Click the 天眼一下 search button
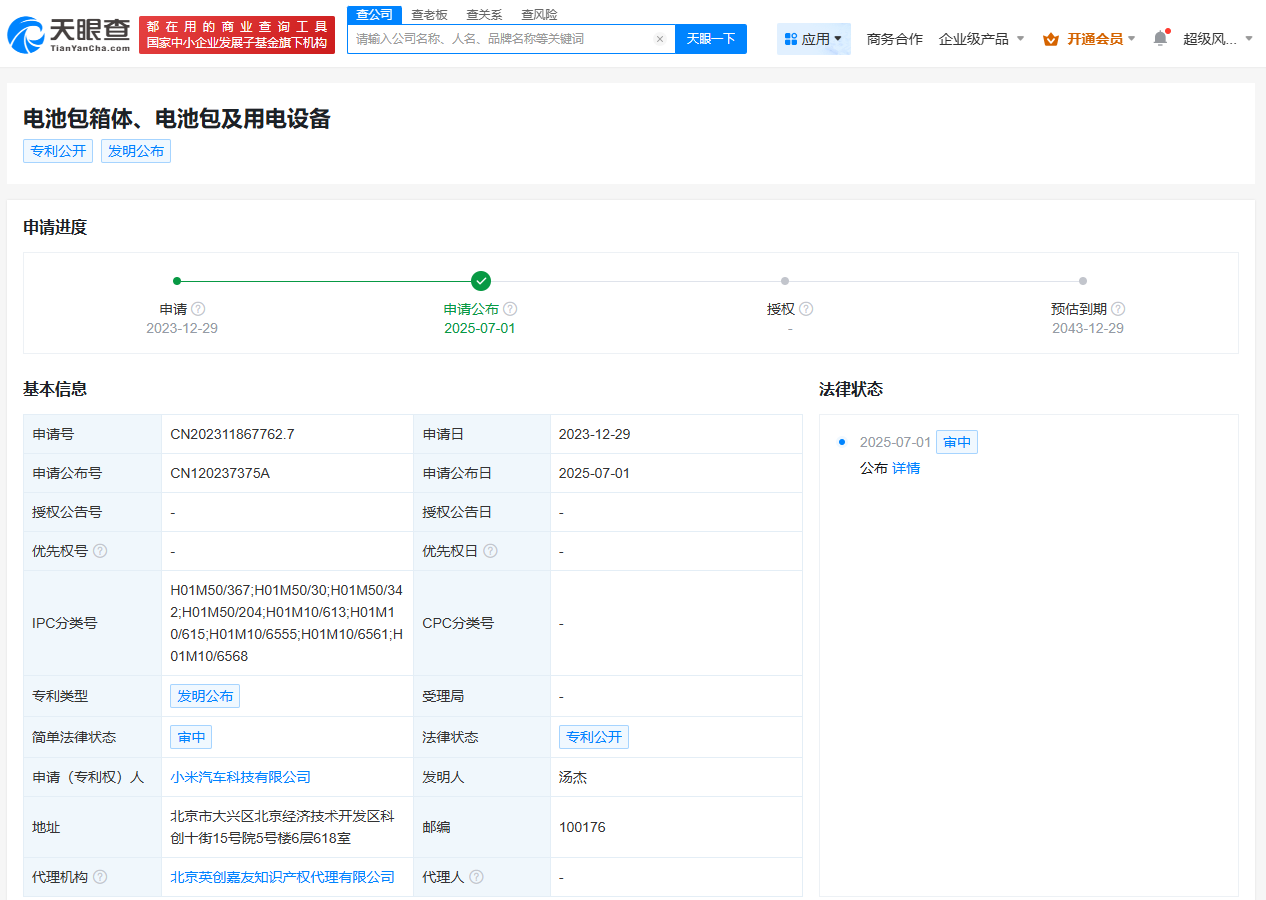Screen dimensions: 1266x900 (711, 39)
